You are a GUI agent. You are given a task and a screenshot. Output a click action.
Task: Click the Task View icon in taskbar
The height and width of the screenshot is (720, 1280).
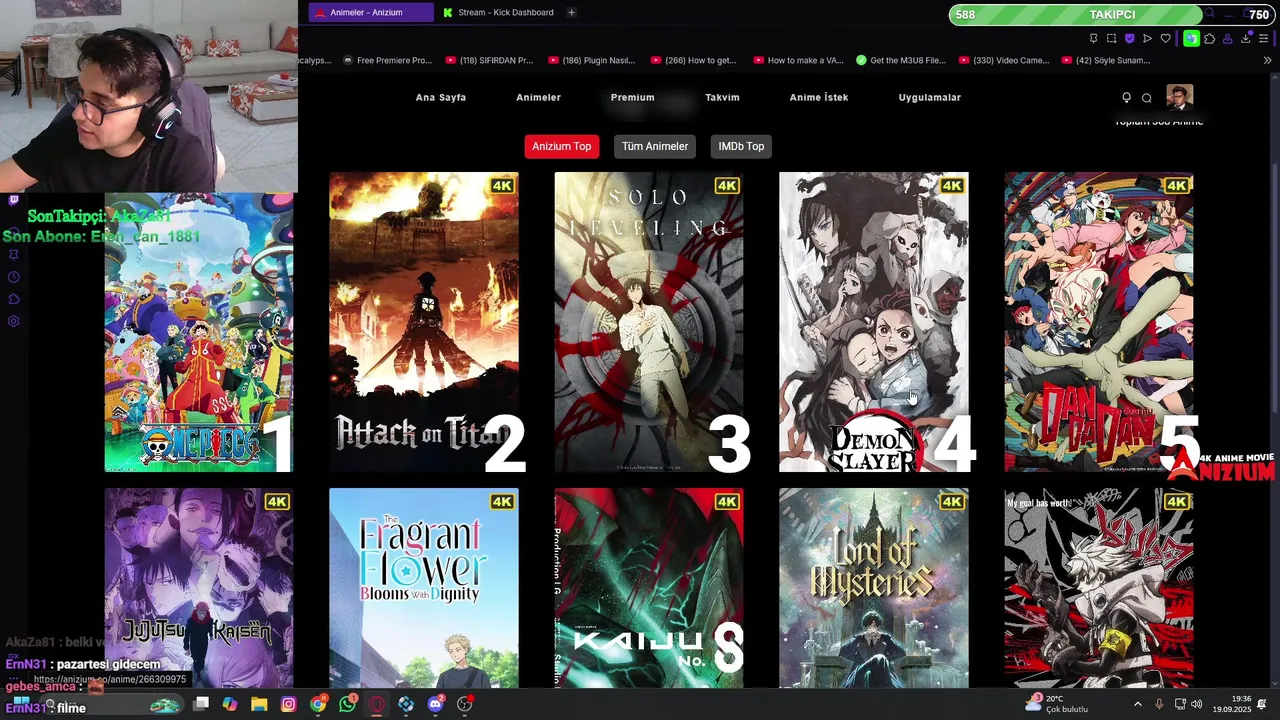point(201,704)
